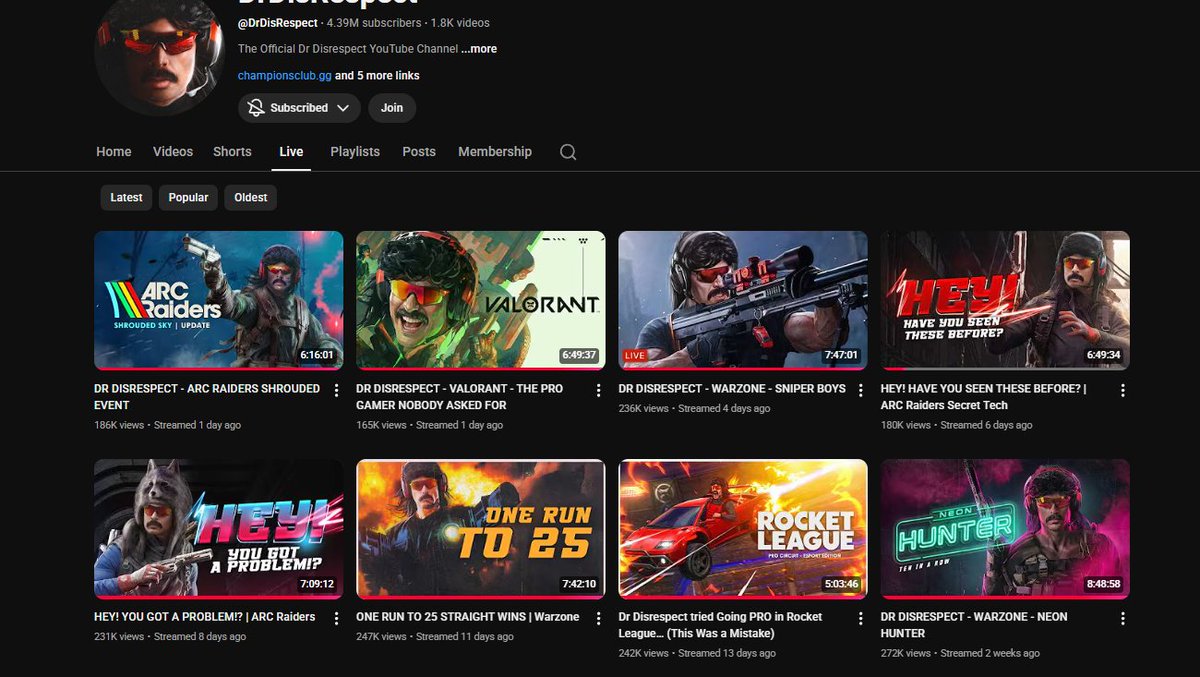
Task: Click the Join membership button
Action: 392,108
